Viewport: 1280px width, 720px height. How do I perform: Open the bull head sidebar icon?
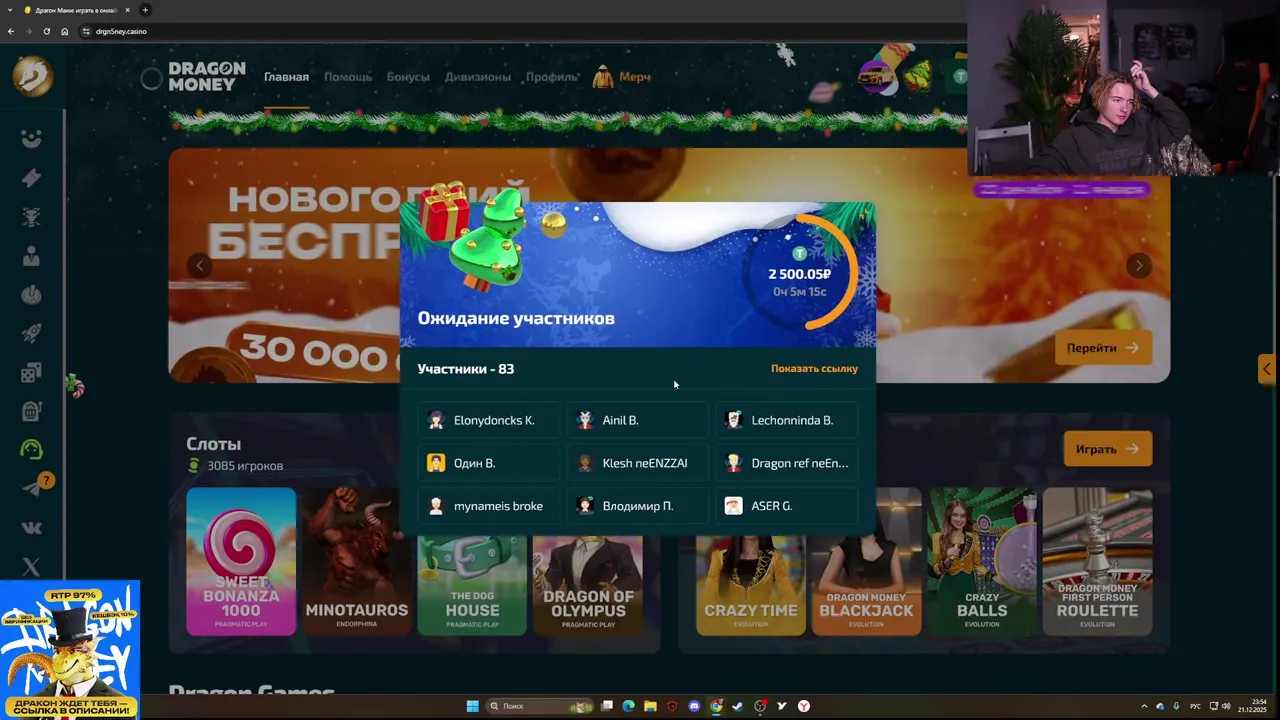pyautogui.click(x=31, y=217)
